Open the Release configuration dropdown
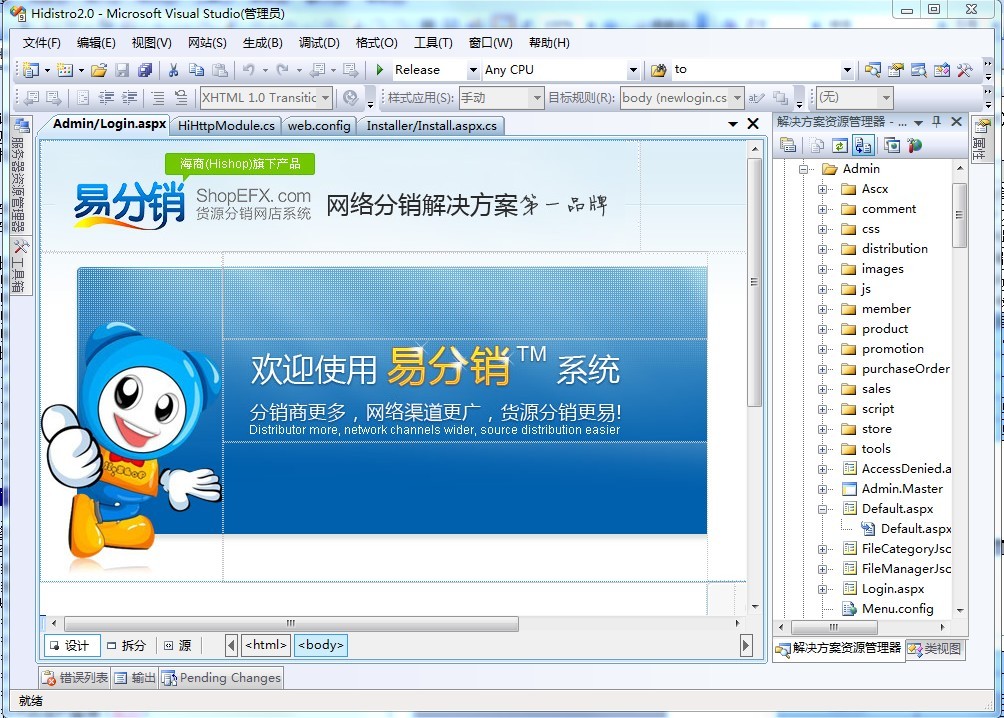Screen dimensions: 1004x718 click(x=473, y=70)
